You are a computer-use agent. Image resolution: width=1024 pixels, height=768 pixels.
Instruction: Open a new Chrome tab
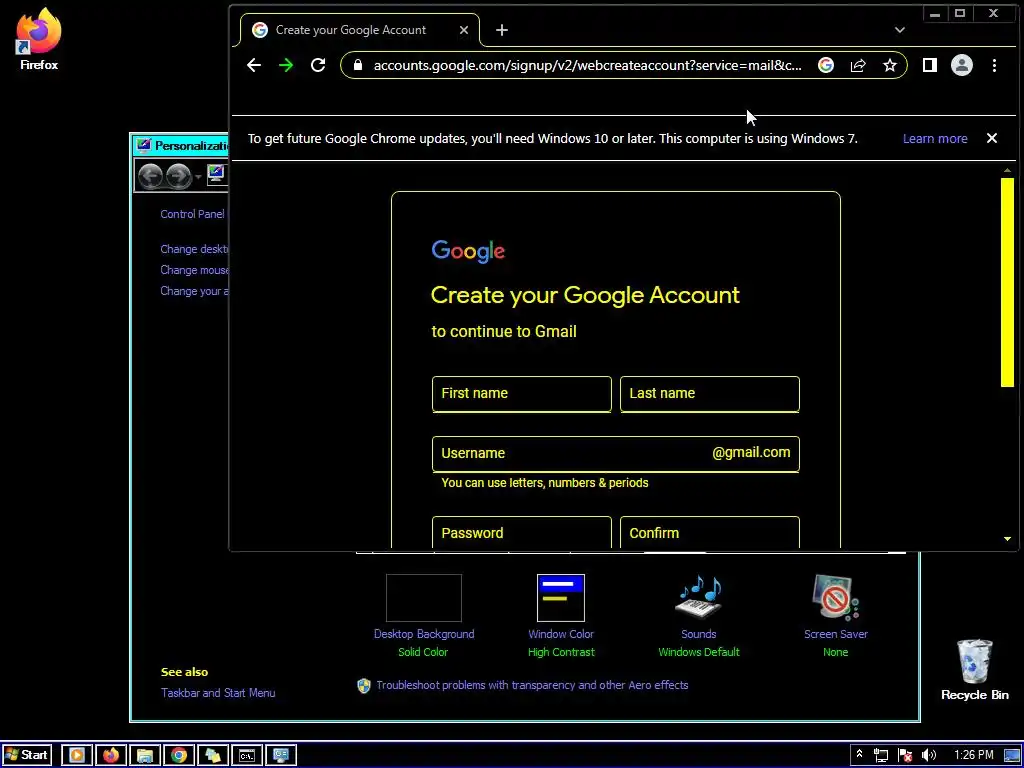(x=502, y=30)
